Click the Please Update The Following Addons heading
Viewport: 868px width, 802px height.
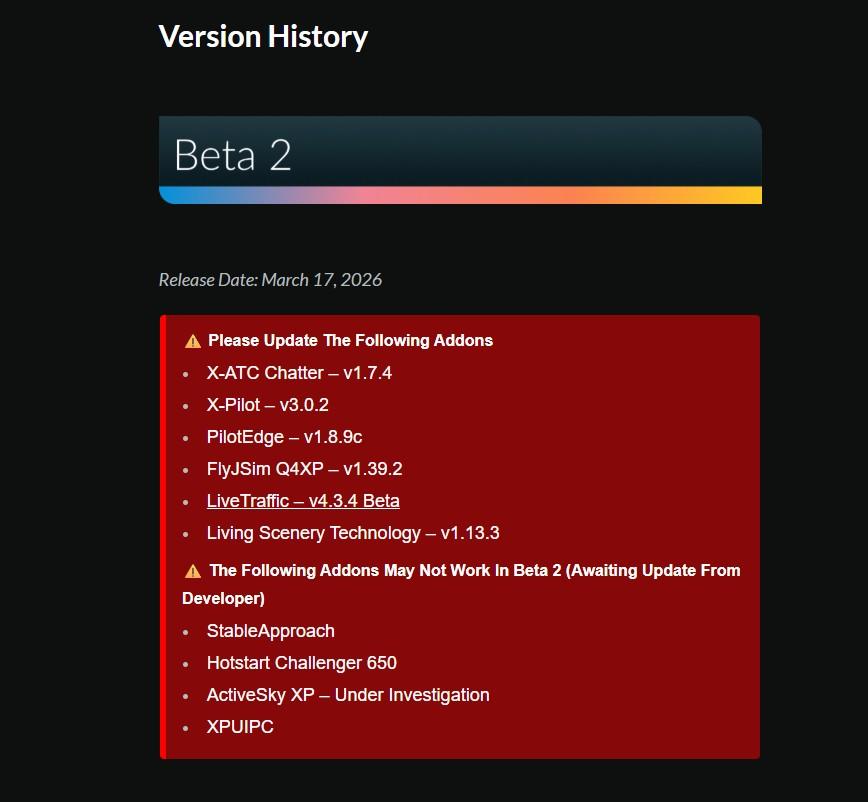point(350,341)
